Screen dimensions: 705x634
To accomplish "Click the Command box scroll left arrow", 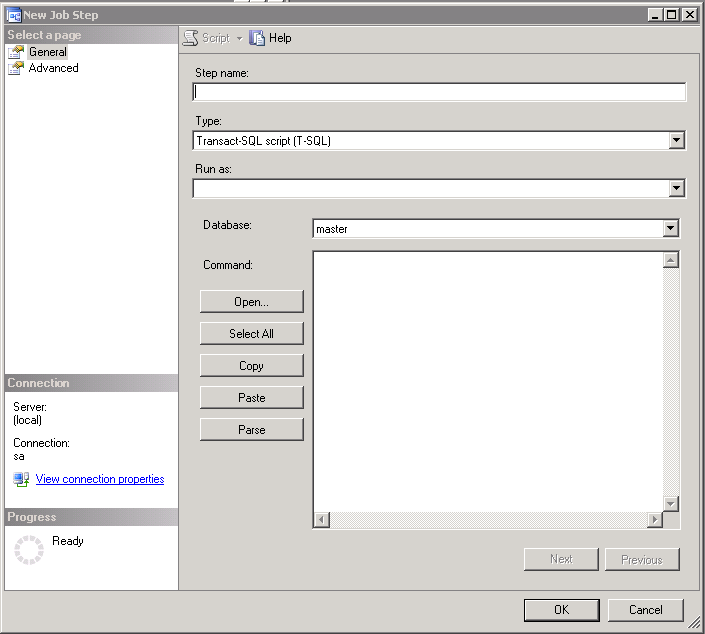I will pos(321,520).
